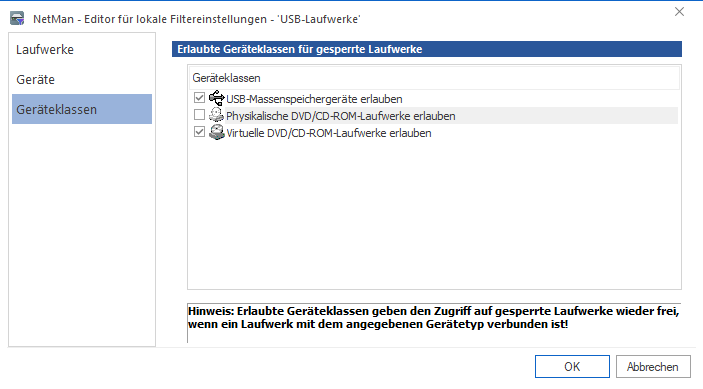Select the Geräteklassen sidebar entry
This screenshot has width=703, height=389.
(x=82, y=109)
